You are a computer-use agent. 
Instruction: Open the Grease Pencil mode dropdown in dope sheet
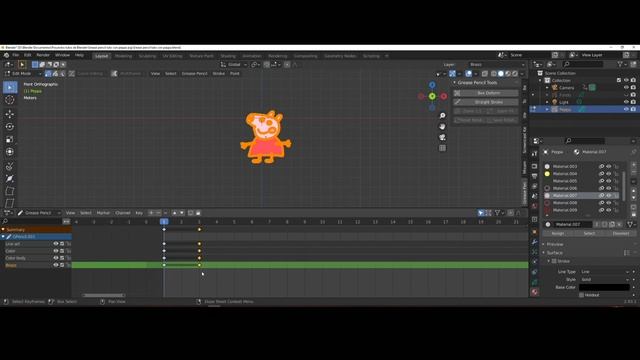pos(39,213)
